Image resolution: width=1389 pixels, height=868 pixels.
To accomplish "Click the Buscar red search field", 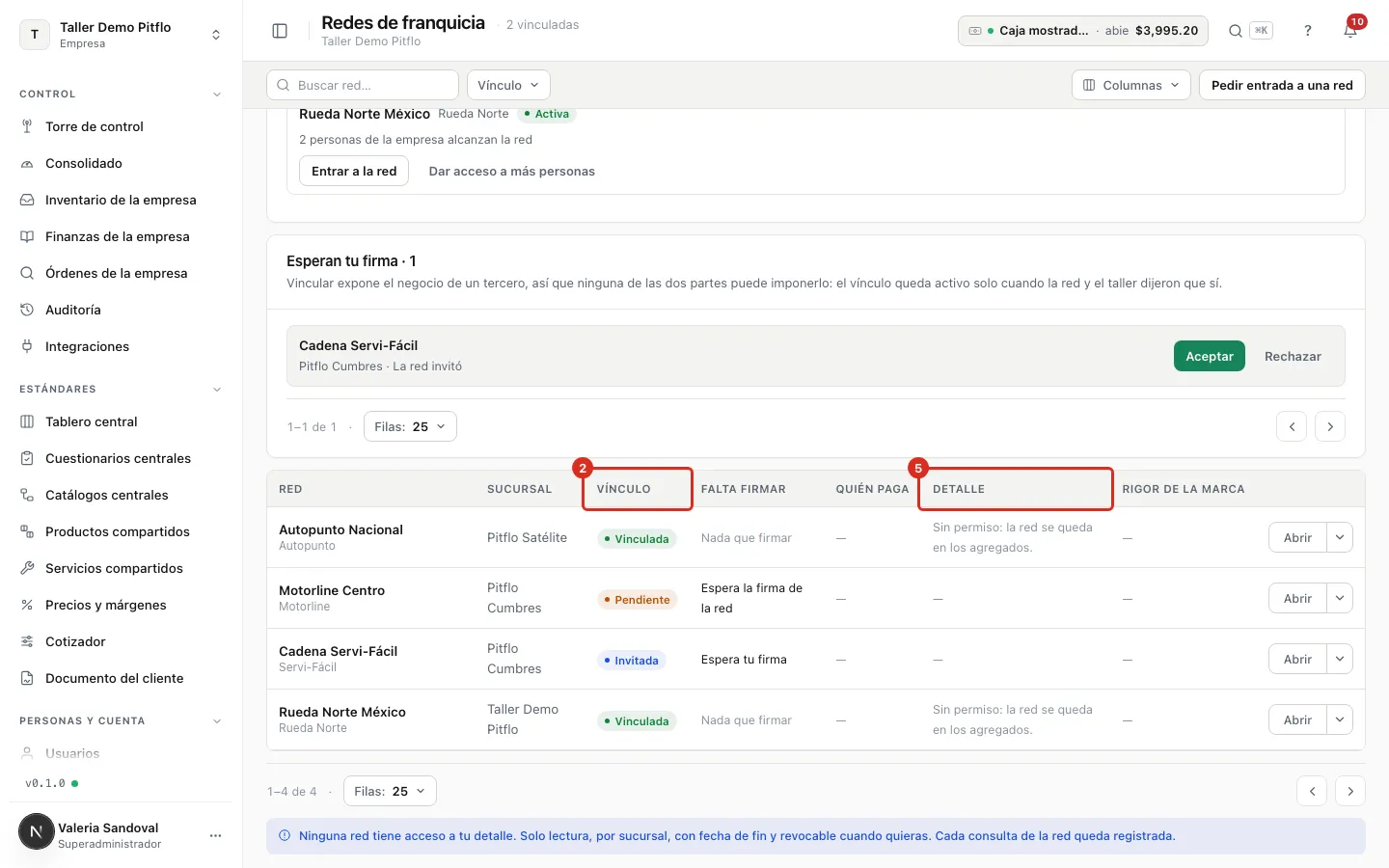I will tap(363, 85).
